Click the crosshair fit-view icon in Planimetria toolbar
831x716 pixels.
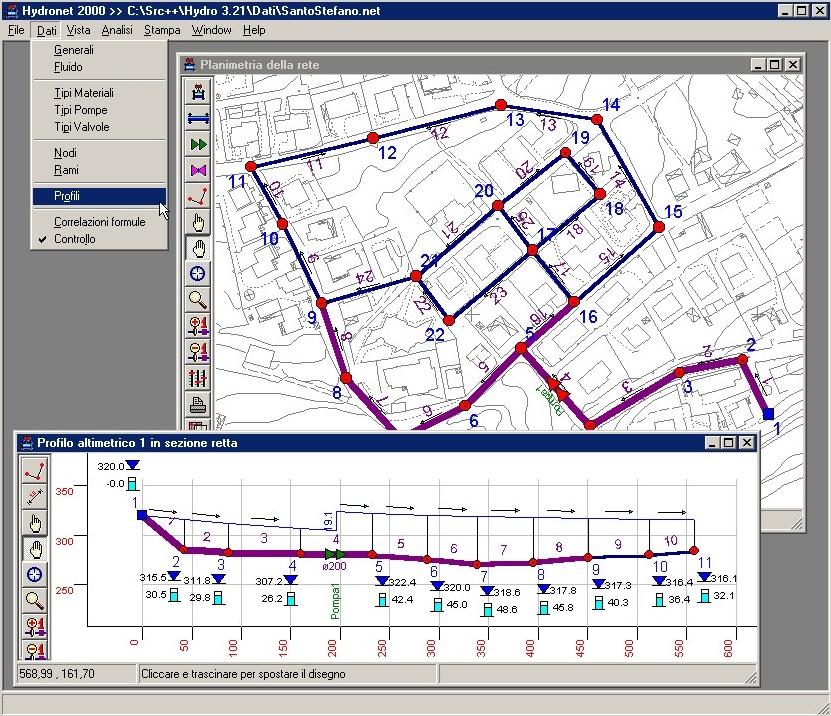click(198, 274)
